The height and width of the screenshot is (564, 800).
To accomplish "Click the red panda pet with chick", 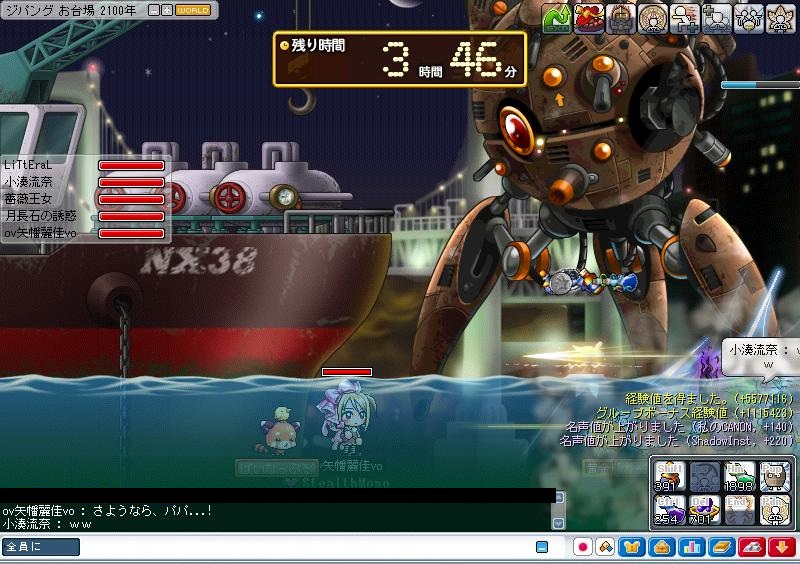I will tap(278, 430).
